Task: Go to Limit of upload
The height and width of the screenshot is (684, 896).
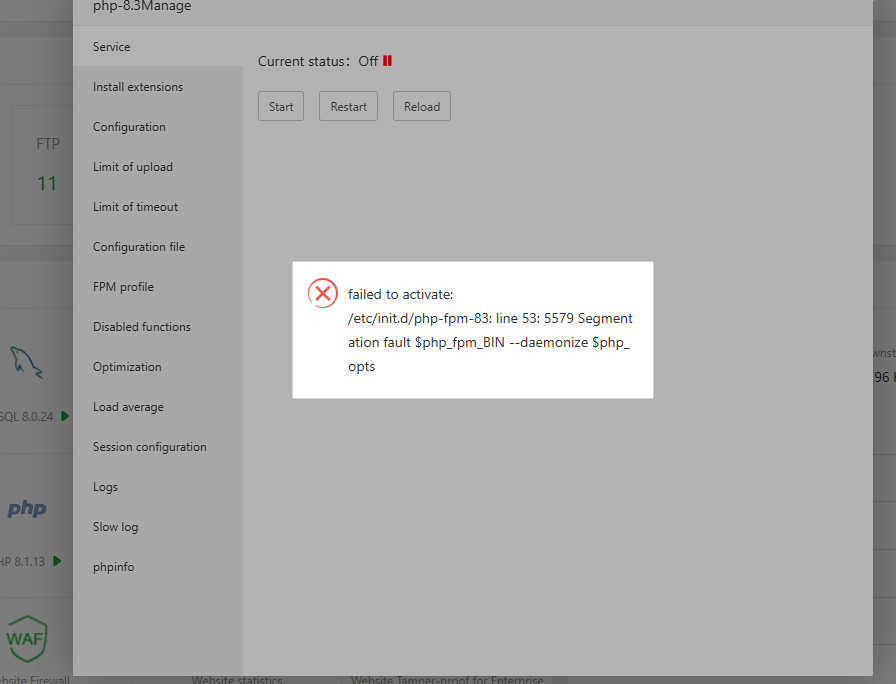Action: [x=158, y=167]
